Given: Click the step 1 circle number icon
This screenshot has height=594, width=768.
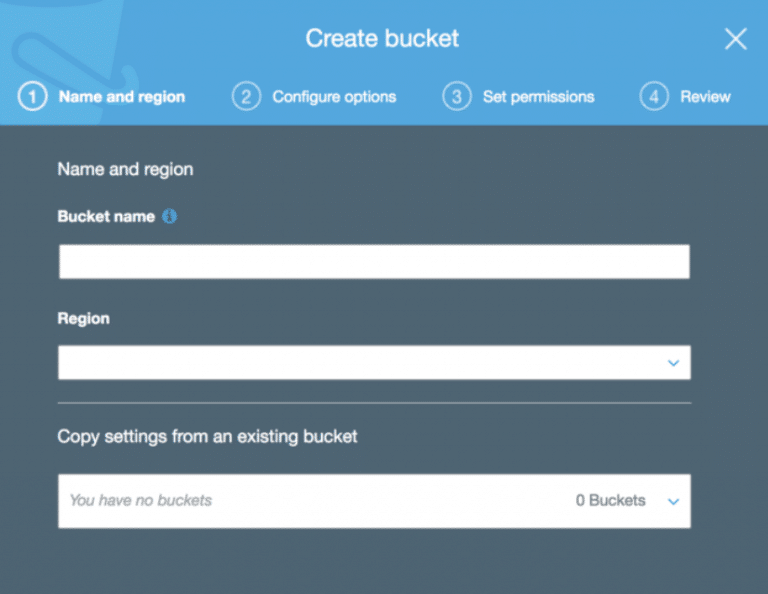Looking at the screenshot, I should coord(32,97).
